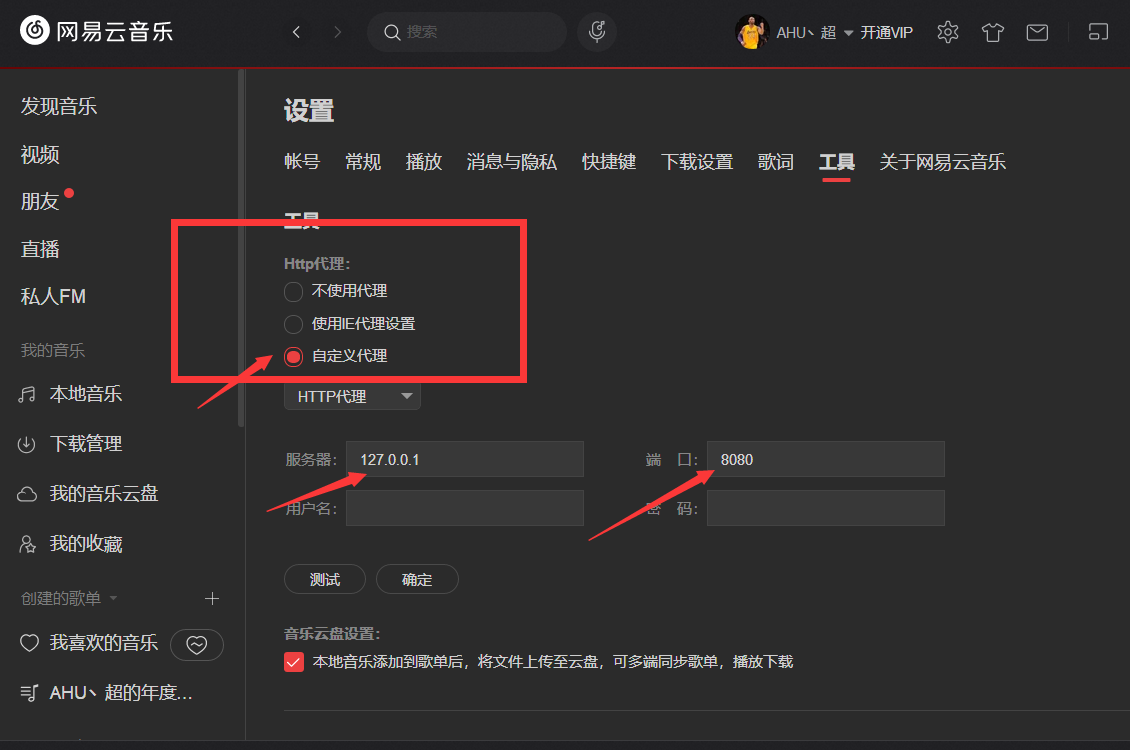Select 使用IE代理设置 radio button
The width and height of the screenshot is (1130, 750).
coord(293,324)
